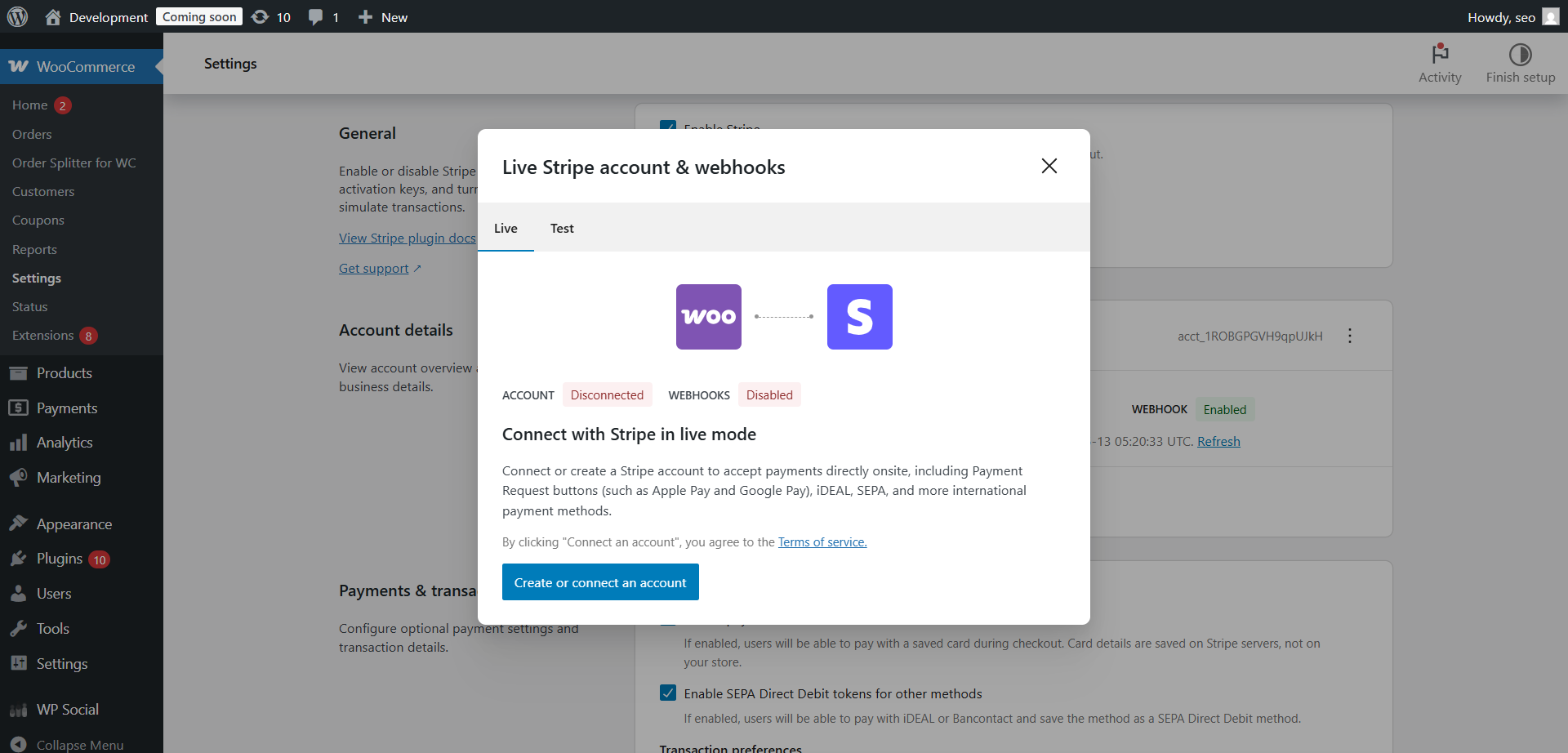Click the Collapse Menu arrow icon
1568x753 pixels.
[19, 744]
